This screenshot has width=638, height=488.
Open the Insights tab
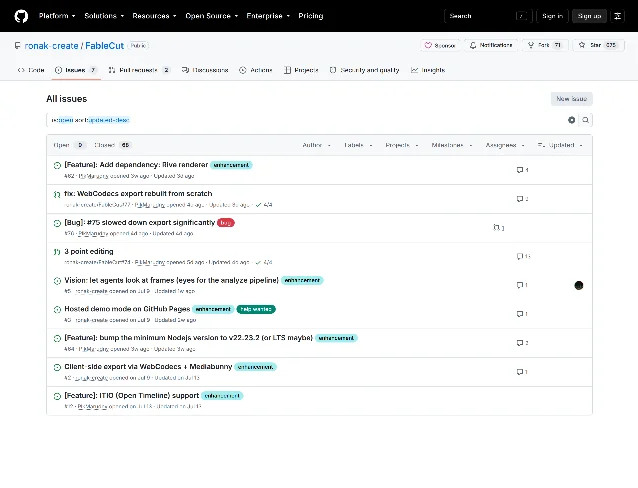(x=428, y=70)
